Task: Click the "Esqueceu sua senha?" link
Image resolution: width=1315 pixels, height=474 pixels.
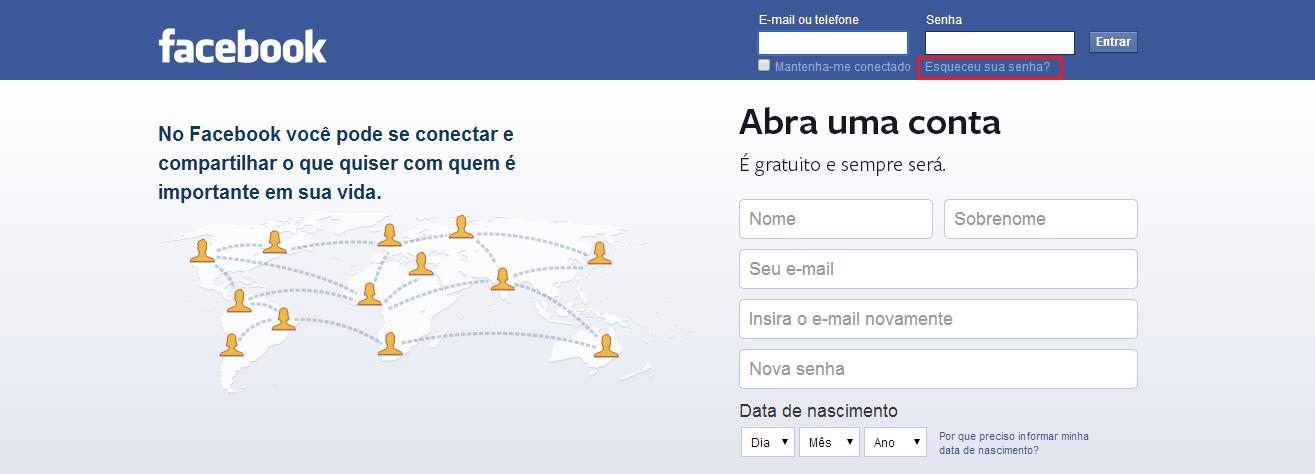Action: [987, 67]
